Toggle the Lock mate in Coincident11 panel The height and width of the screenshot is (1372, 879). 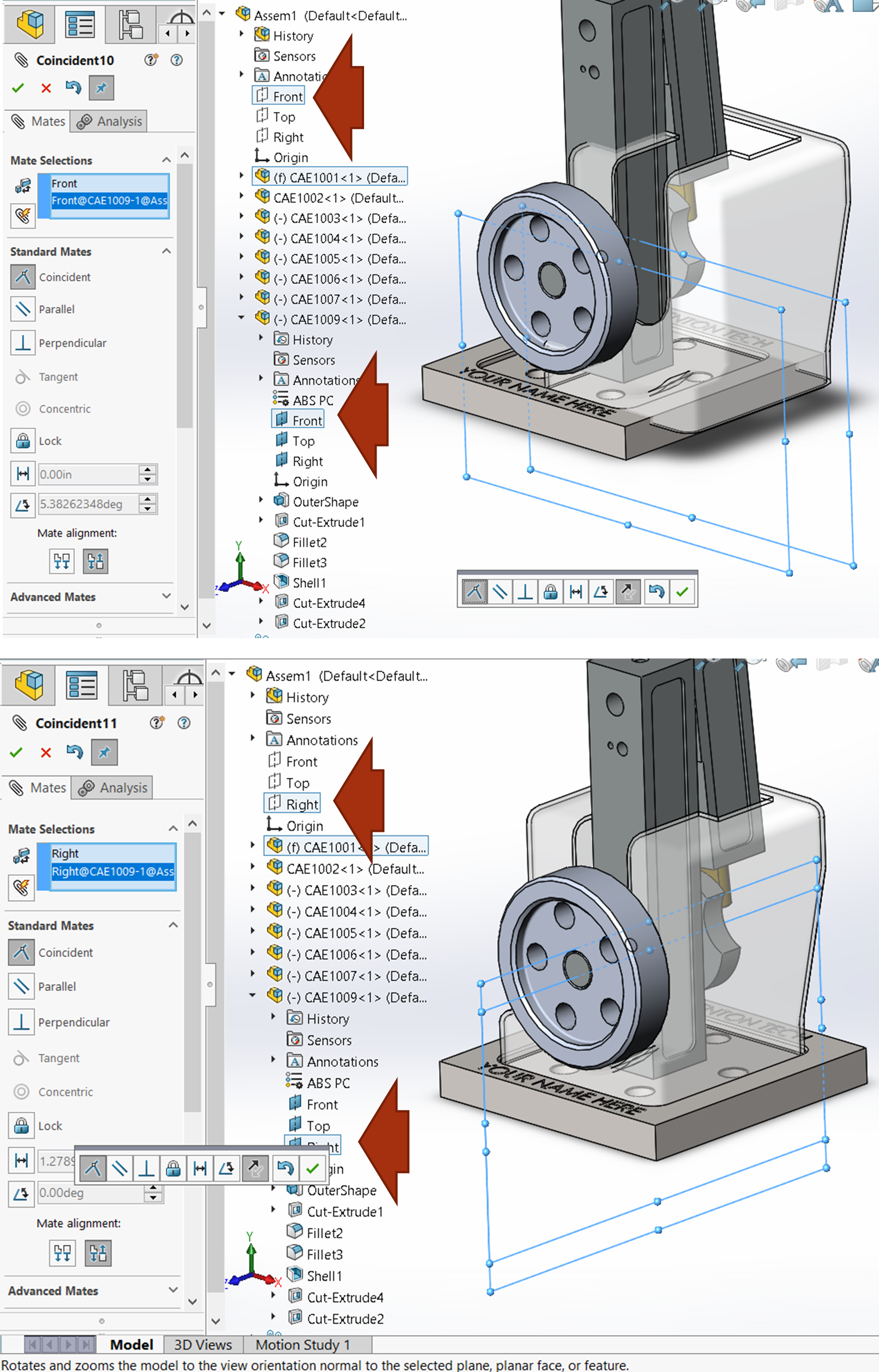21,1126
